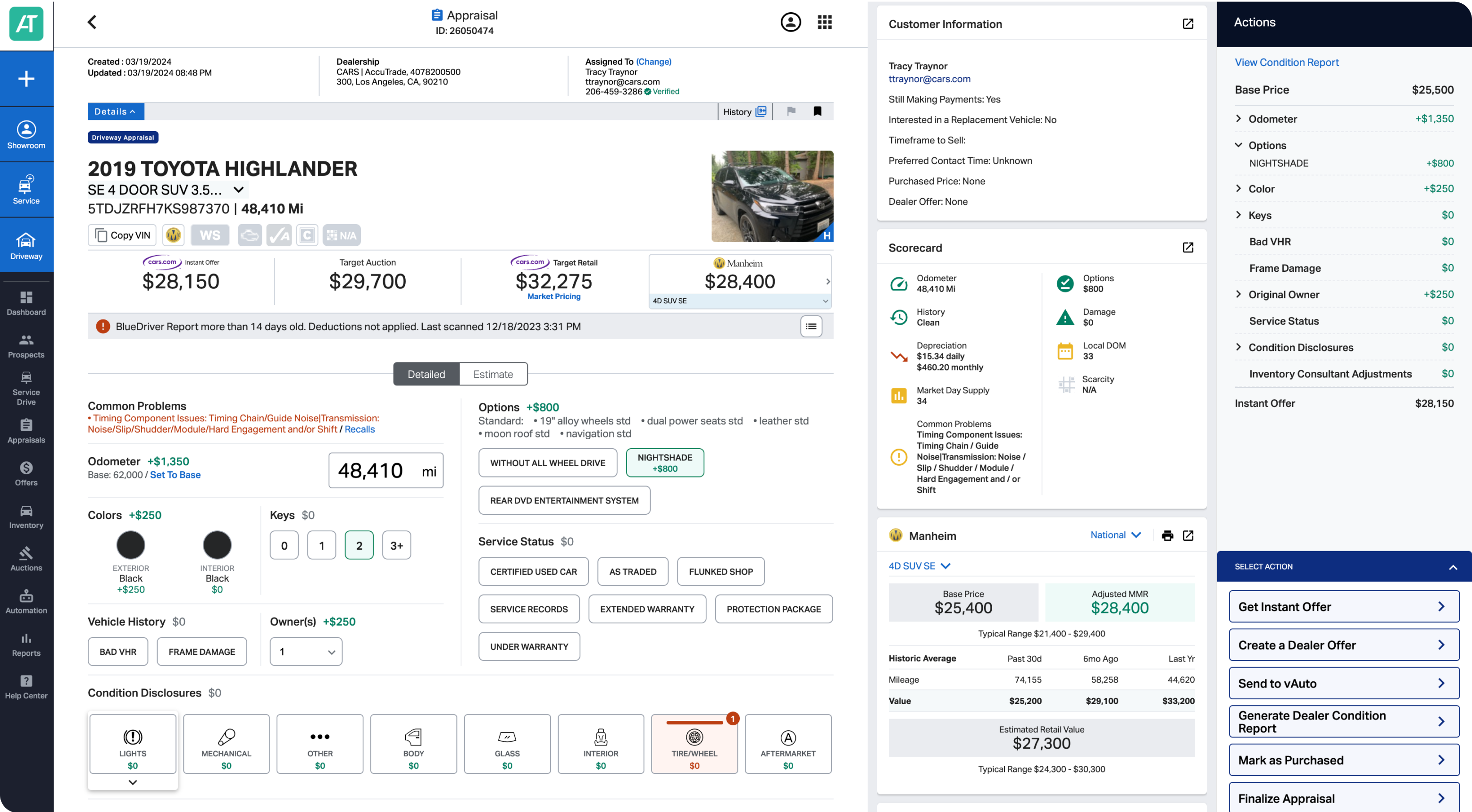The width and height of the screenshot is (1472, 812).
Task: Click the plus add-new icon
Action: point(26,78)
